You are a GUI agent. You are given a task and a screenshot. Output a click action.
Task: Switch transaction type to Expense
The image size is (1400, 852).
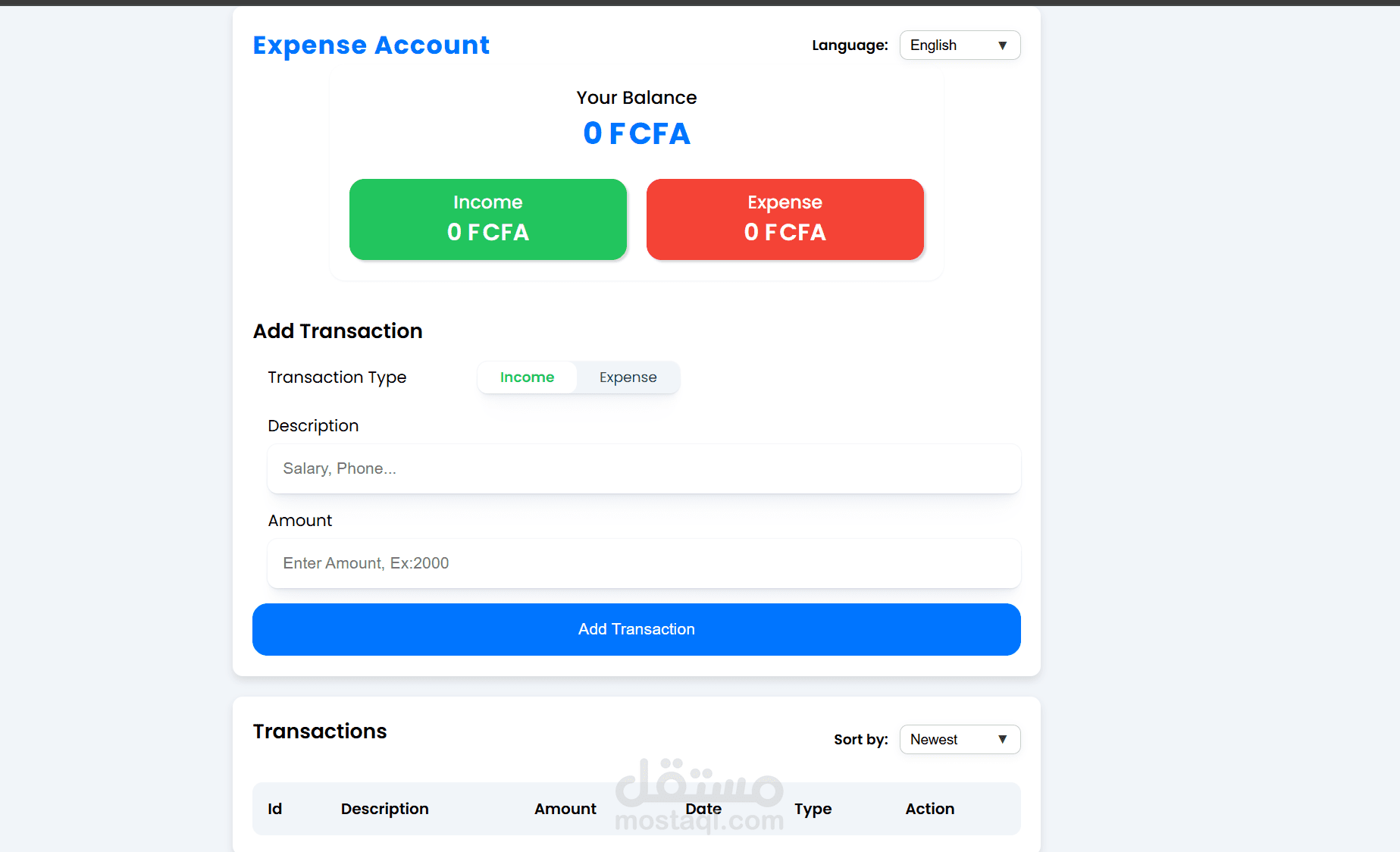click(628, 377)
